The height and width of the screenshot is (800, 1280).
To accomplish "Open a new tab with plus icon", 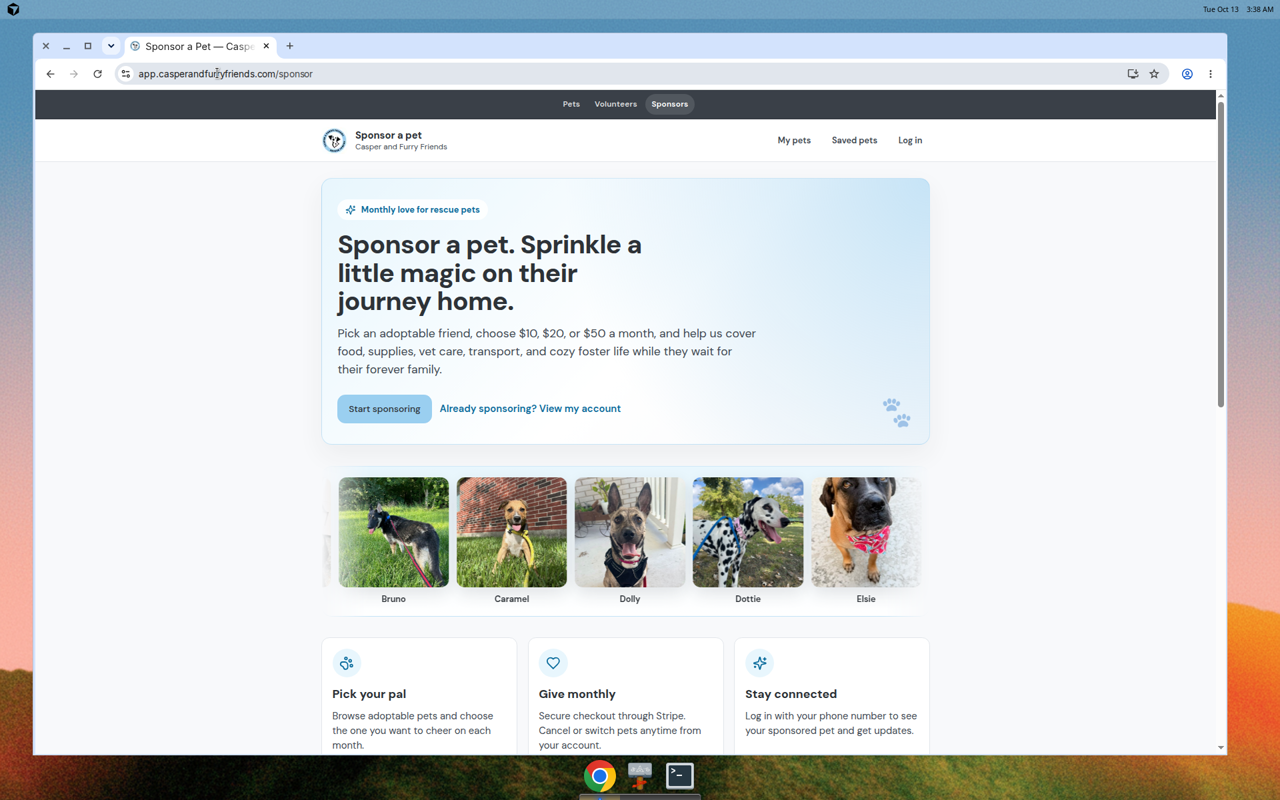I will [290, 46].
